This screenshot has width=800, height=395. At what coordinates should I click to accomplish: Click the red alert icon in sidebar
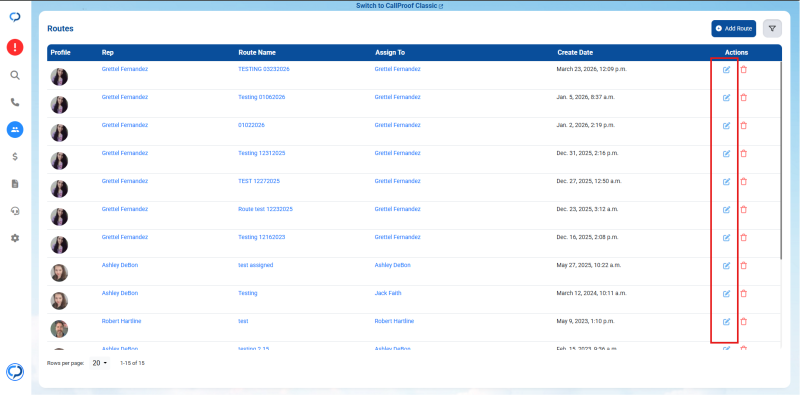tap(15, 47)
